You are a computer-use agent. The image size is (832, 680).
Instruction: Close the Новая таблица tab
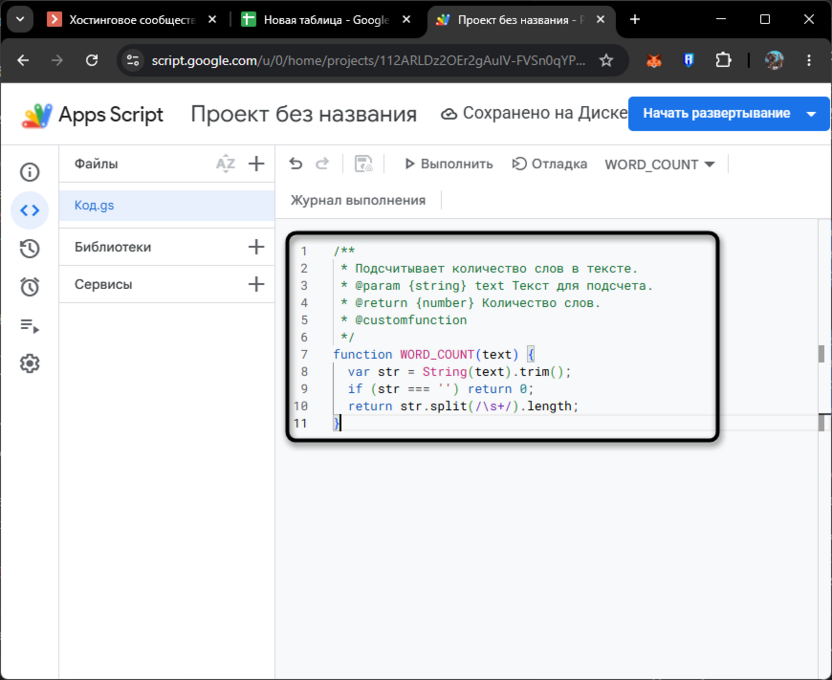pos(406,20)
